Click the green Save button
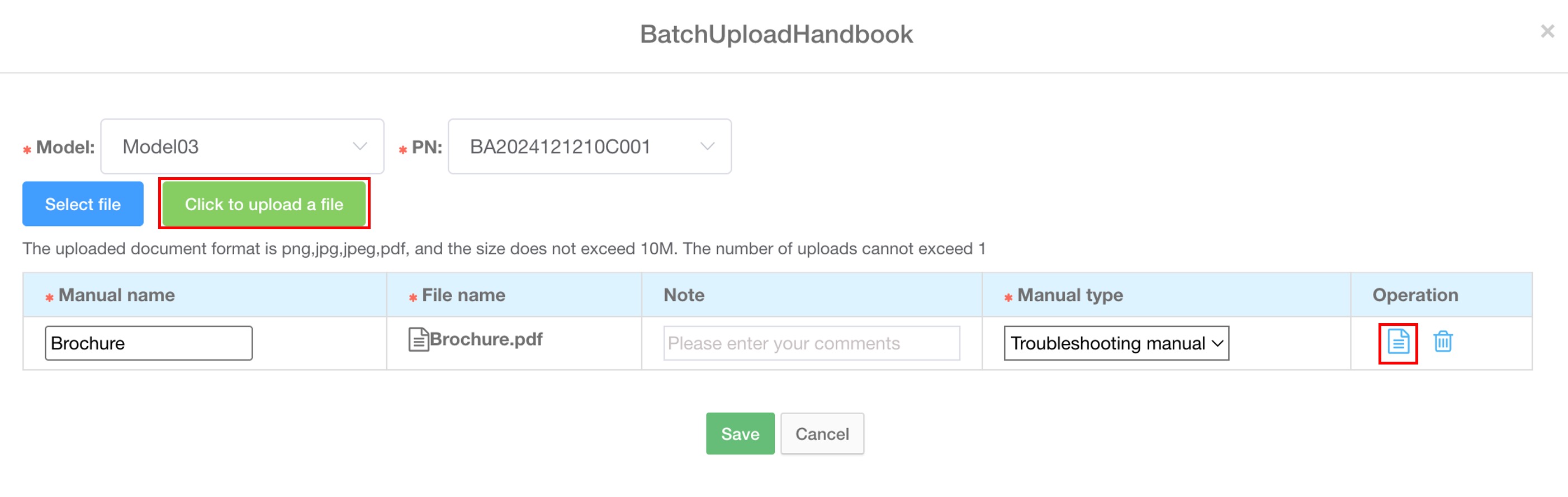This screenshot has width=1568, height=497. (740, 434)
